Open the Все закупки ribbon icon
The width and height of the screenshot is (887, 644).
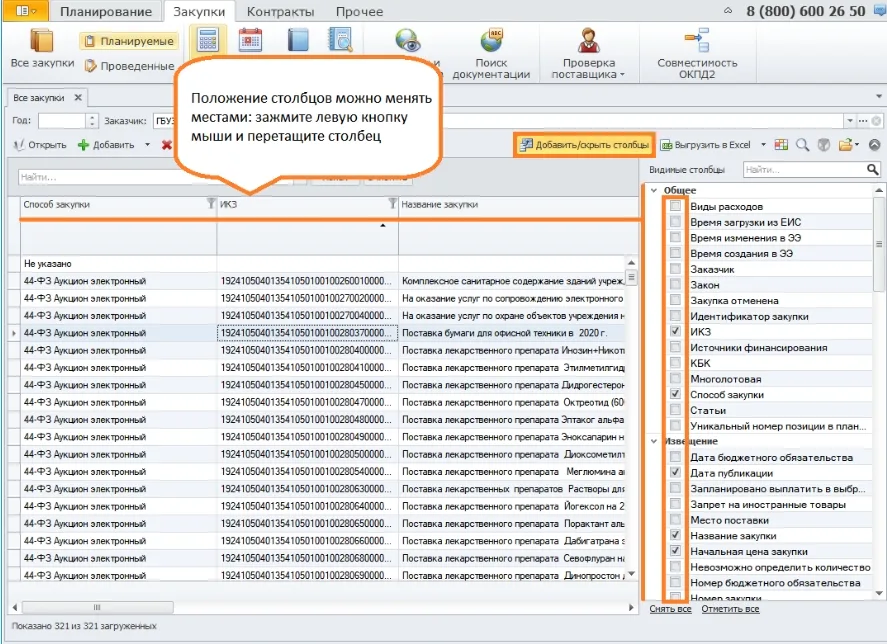pos(41,41)
